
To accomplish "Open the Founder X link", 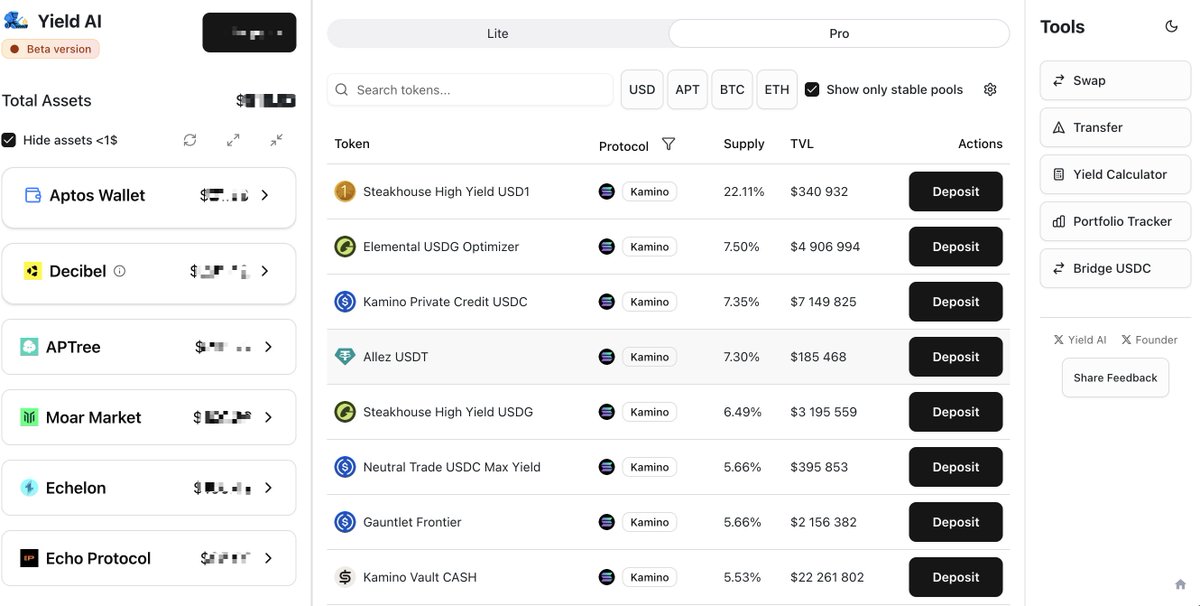I will tap(1149, 340).
